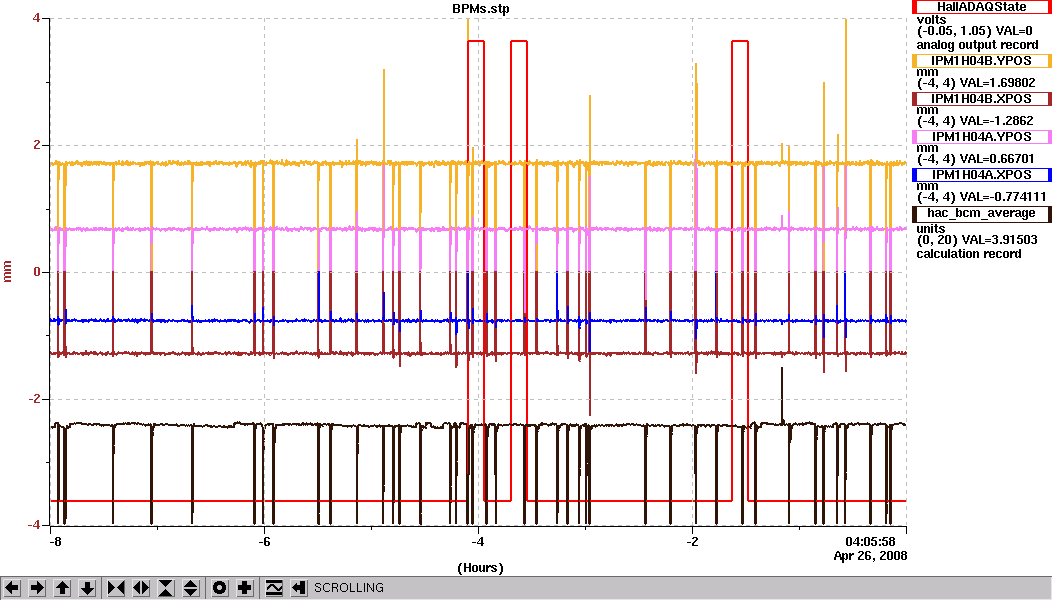Click the SCROLLING status text
This screenshot has height=600, width=1052.
349,588
